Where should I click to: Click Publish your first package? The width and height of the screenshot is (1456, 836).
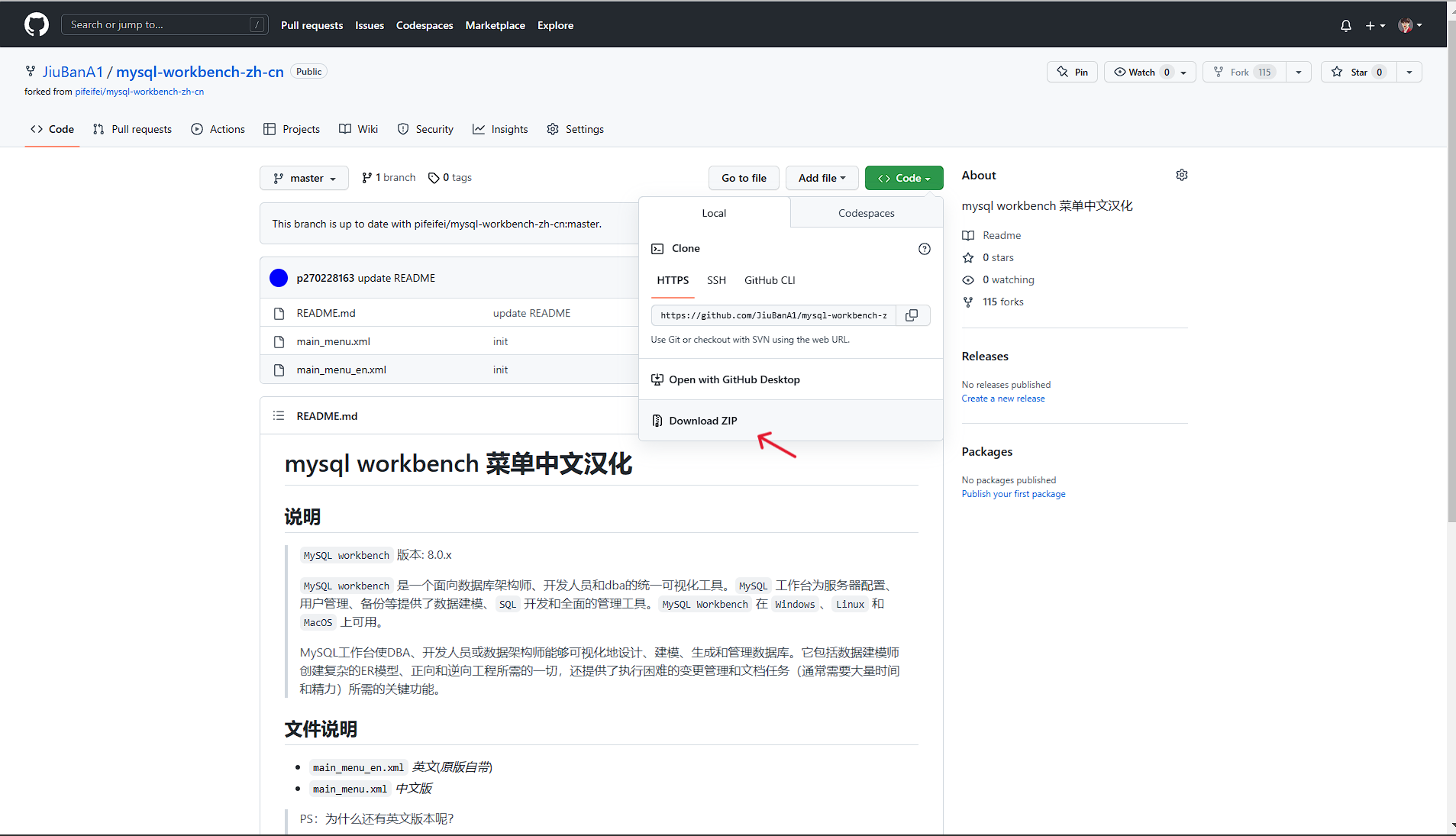point(1013,494)
